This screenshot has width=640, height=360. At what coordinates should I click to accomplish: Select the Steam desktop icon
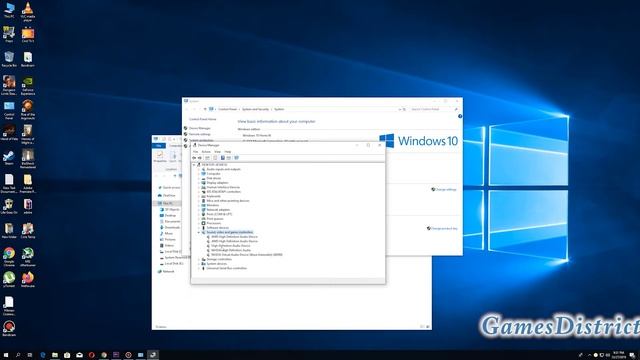coord(9,158)
